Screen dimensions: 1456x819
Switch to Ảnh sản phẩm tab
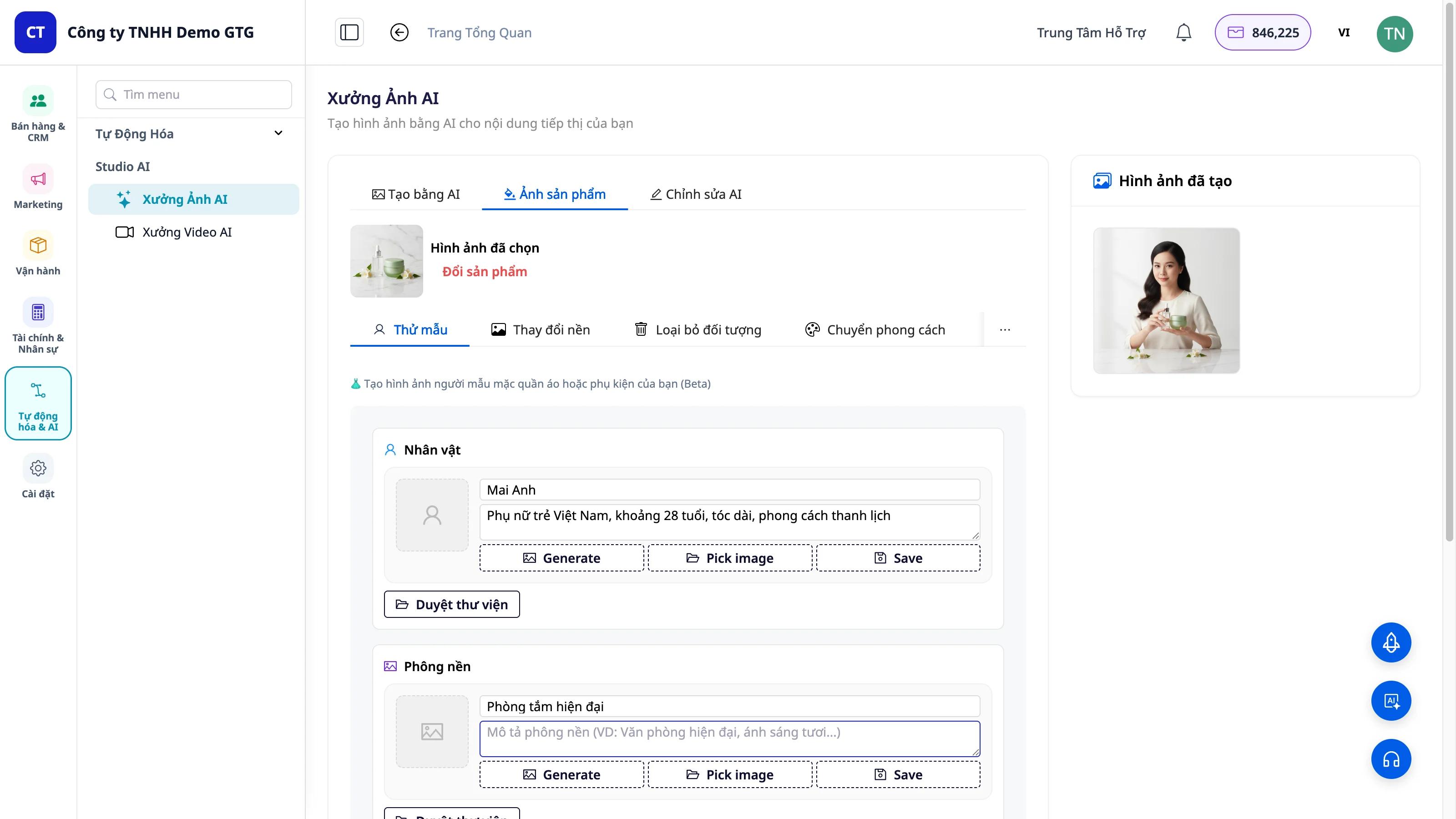555,194
